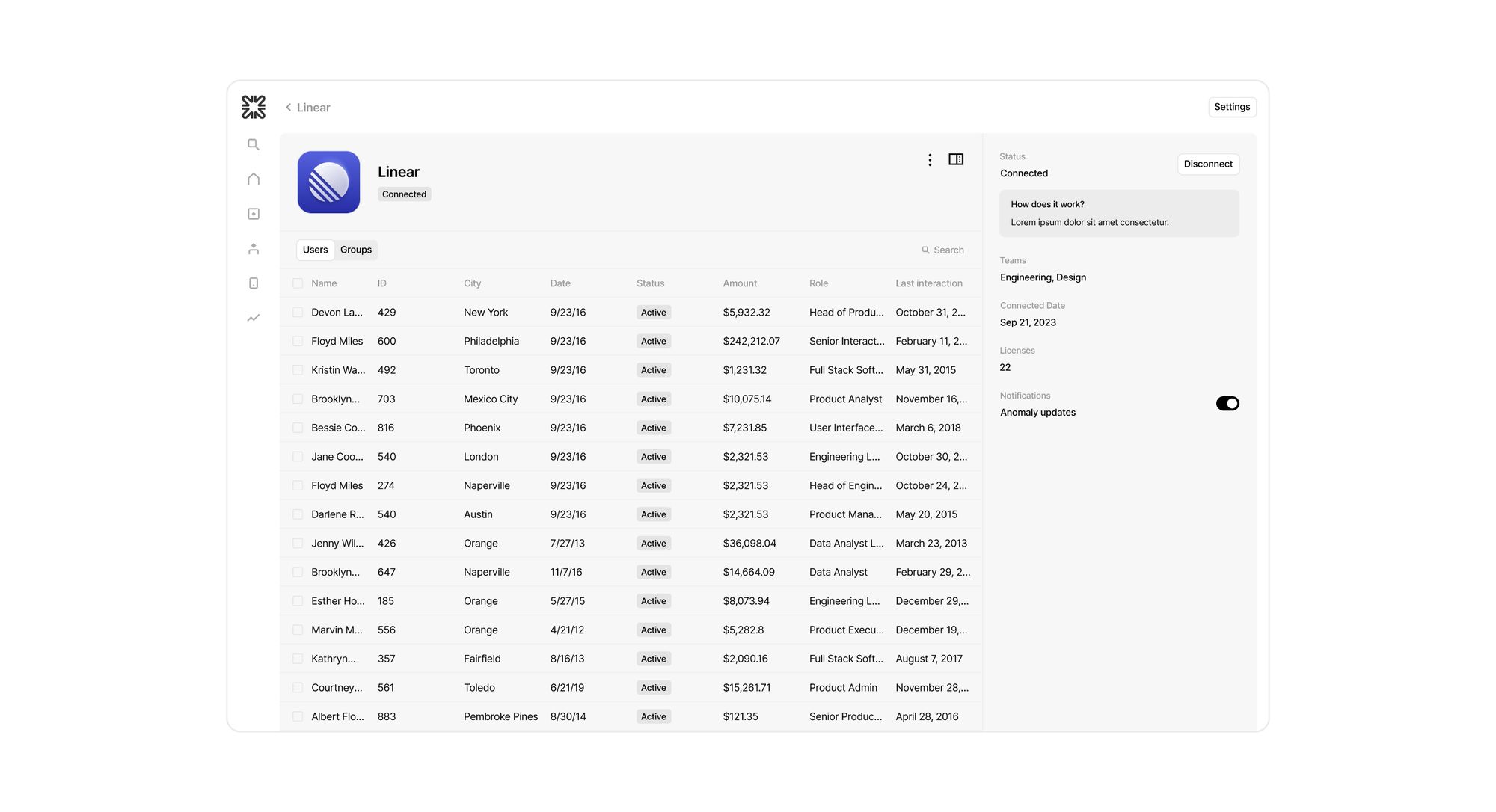Open the search icon in the left sidebar
The image size is (1496, 812).
tap(254, 144)
